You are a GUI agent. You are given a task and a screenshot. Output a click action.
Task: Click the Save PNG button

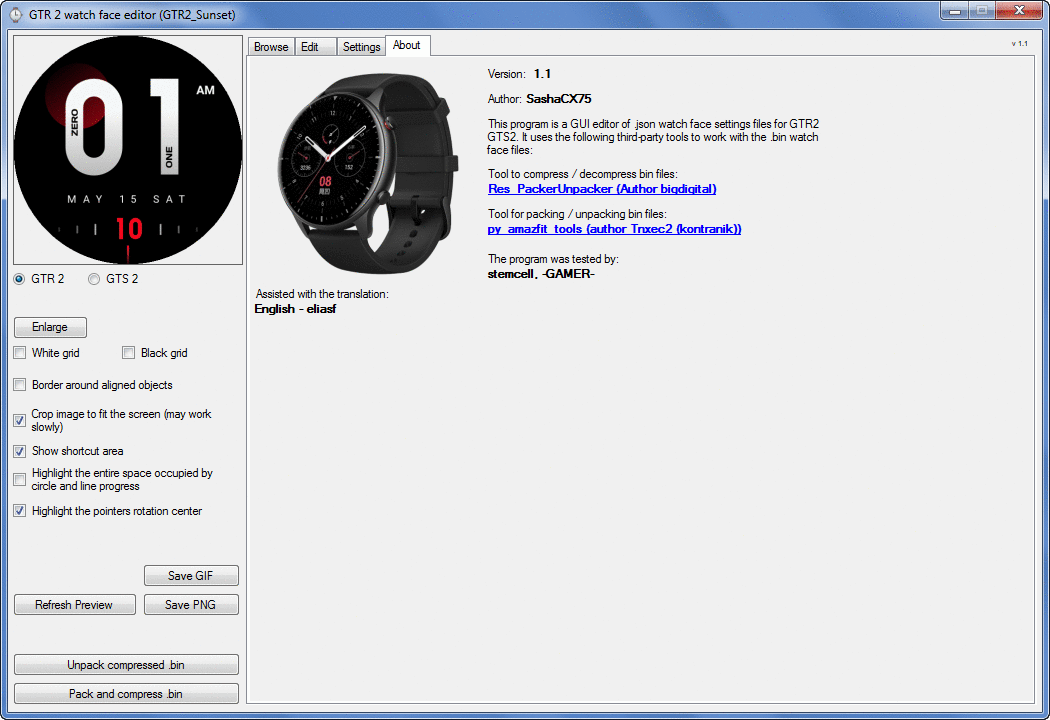coord(191,605)
